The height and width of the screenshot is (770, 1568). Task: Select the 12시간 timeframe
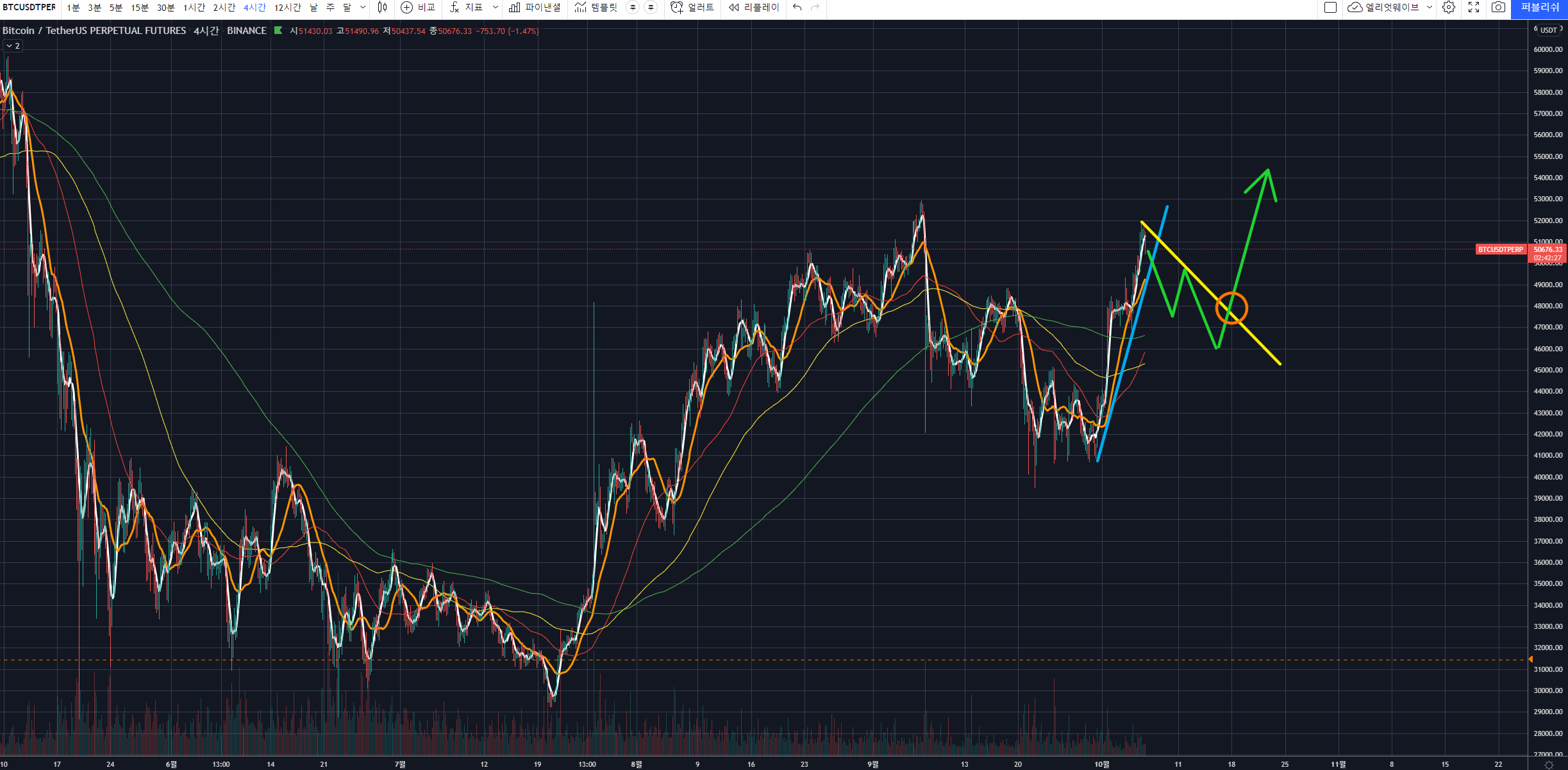pyautogui.click(x=287, y=8)
